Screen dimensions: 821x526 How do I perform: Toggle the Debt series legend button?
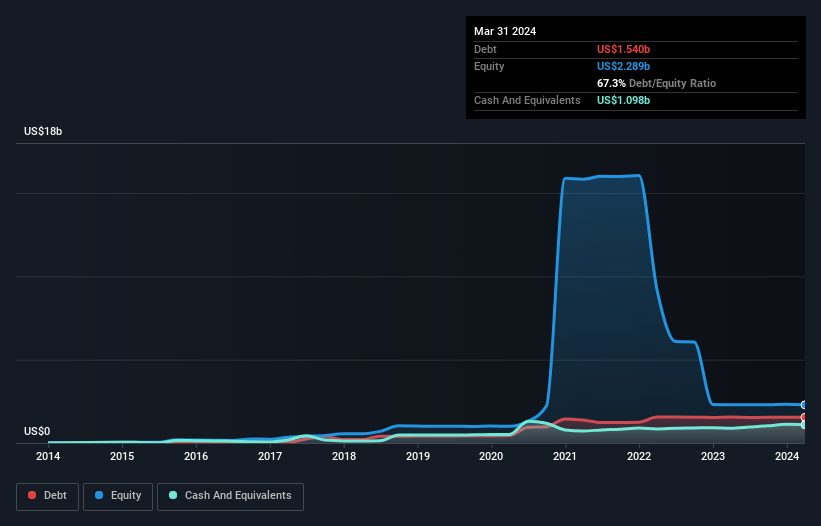tap(47, 496)
